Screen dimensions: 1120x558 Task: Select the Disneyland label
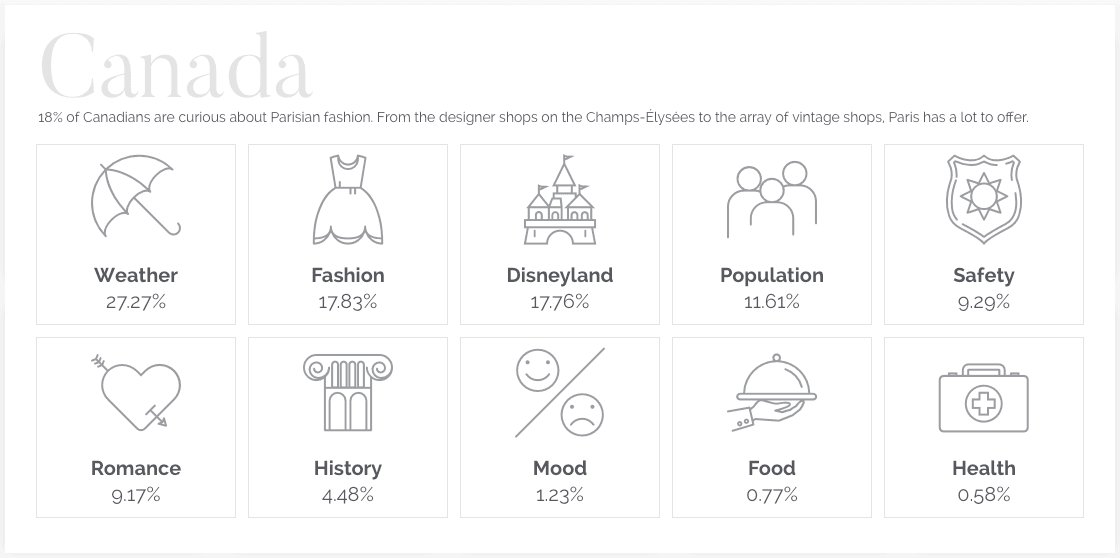coord(560,275)
